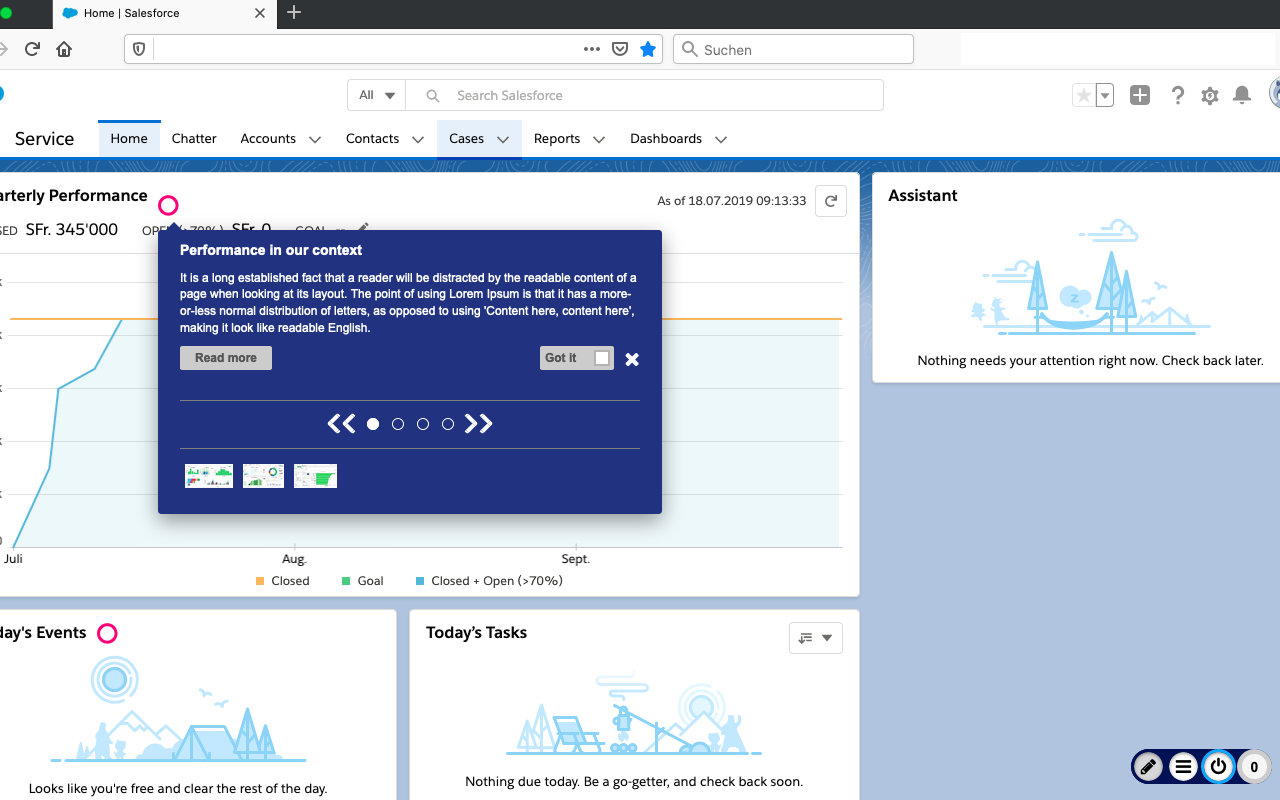Open the list menu icon in bottom toolbar

point(1183,767)
